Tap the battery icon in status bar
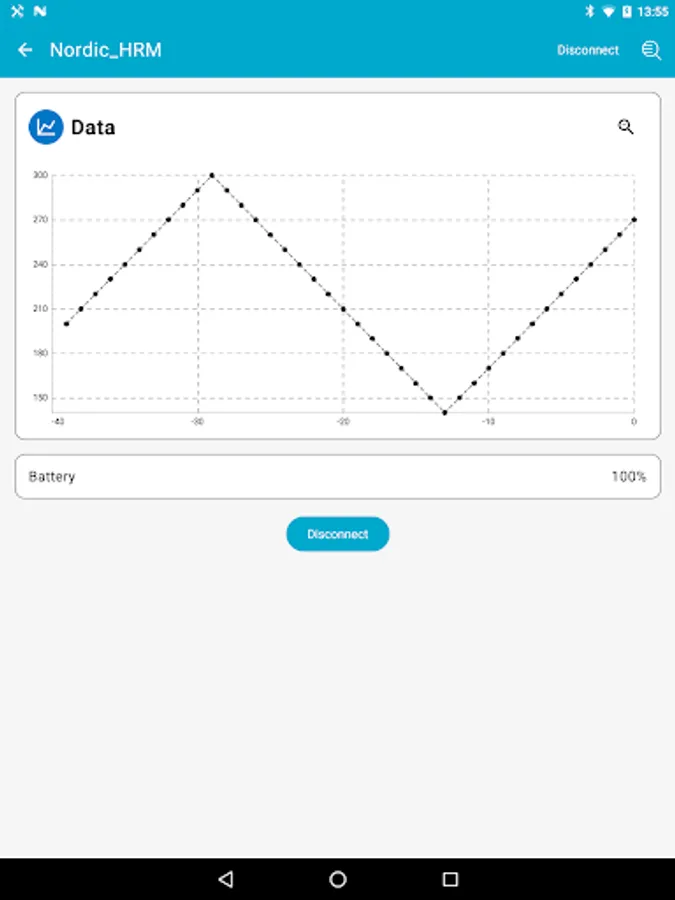Screen dimensions: 675x900 coord(627,12)
